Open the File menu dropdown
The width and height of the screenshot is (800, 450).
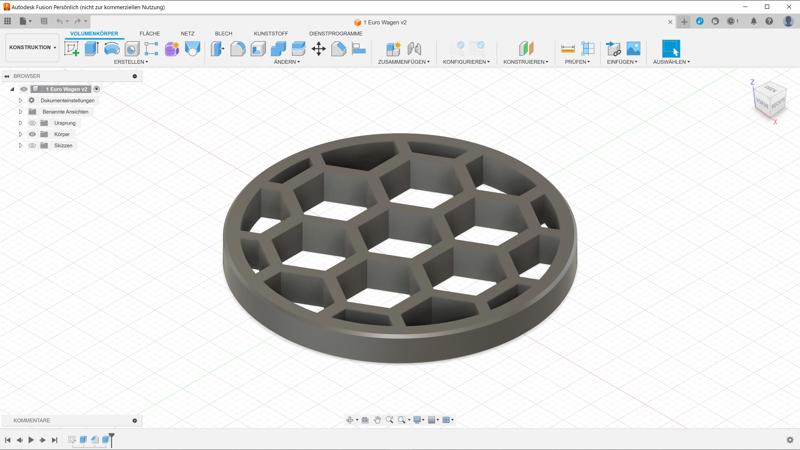point(25,21)
